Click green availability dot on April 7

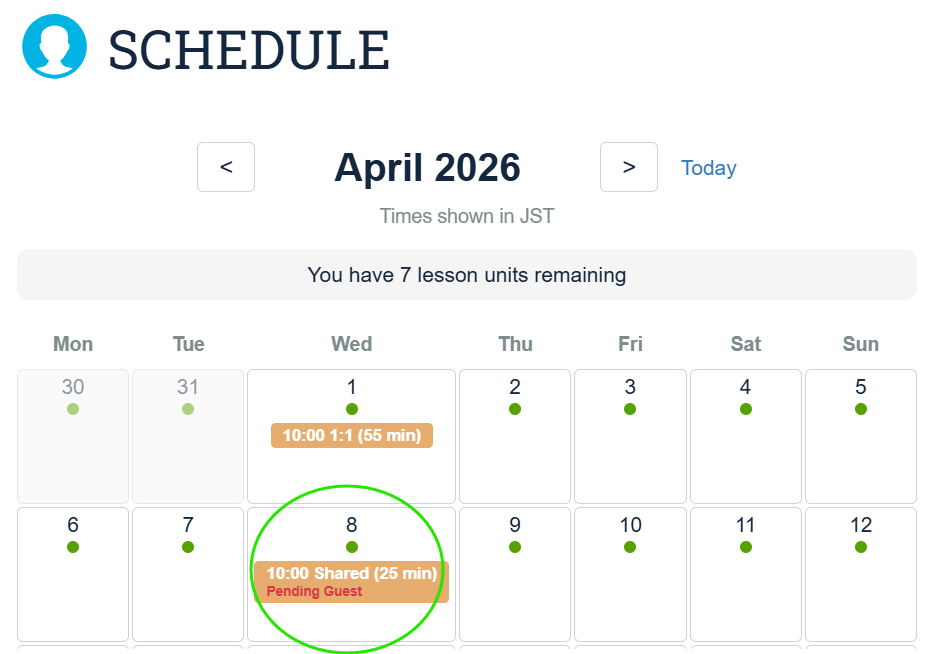(188, 547)
